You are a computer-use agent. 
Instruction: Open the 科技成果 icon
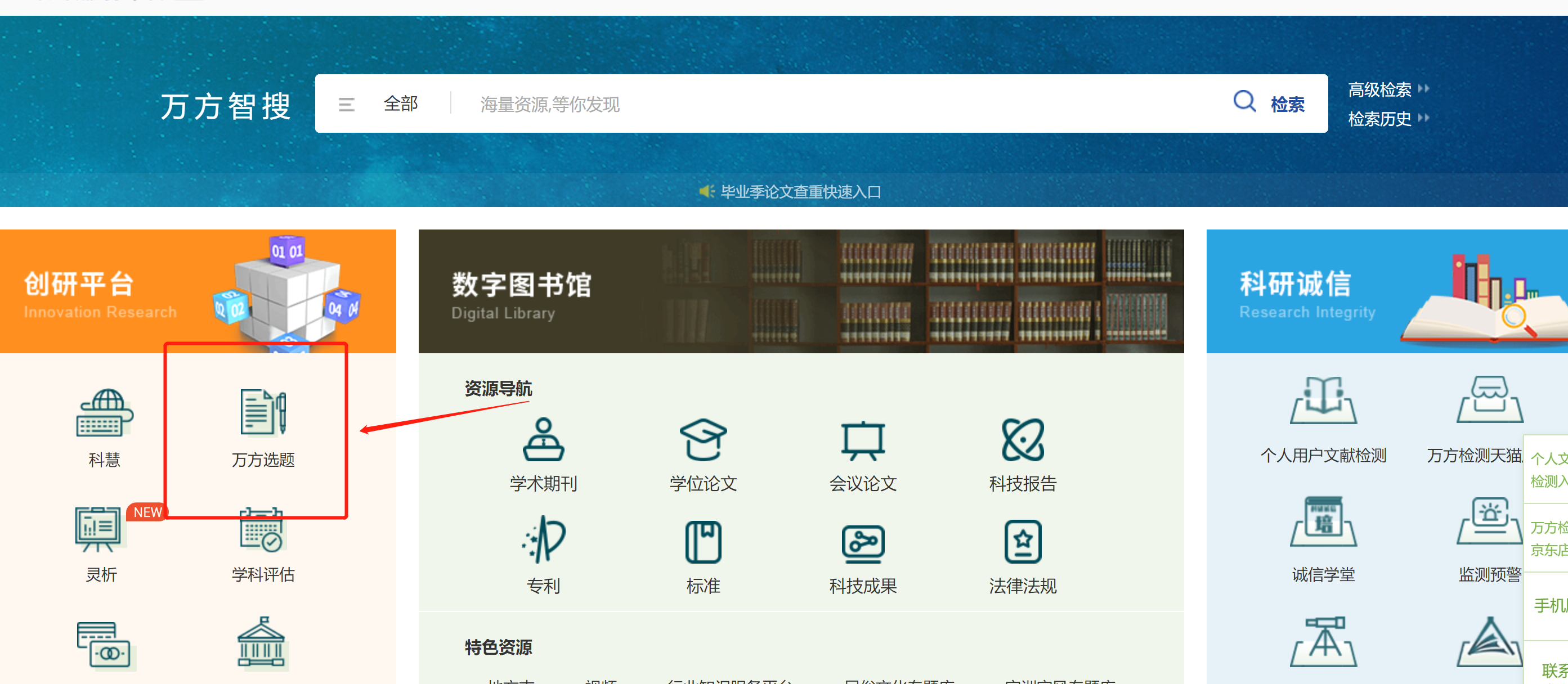click(x=863, y=543)
